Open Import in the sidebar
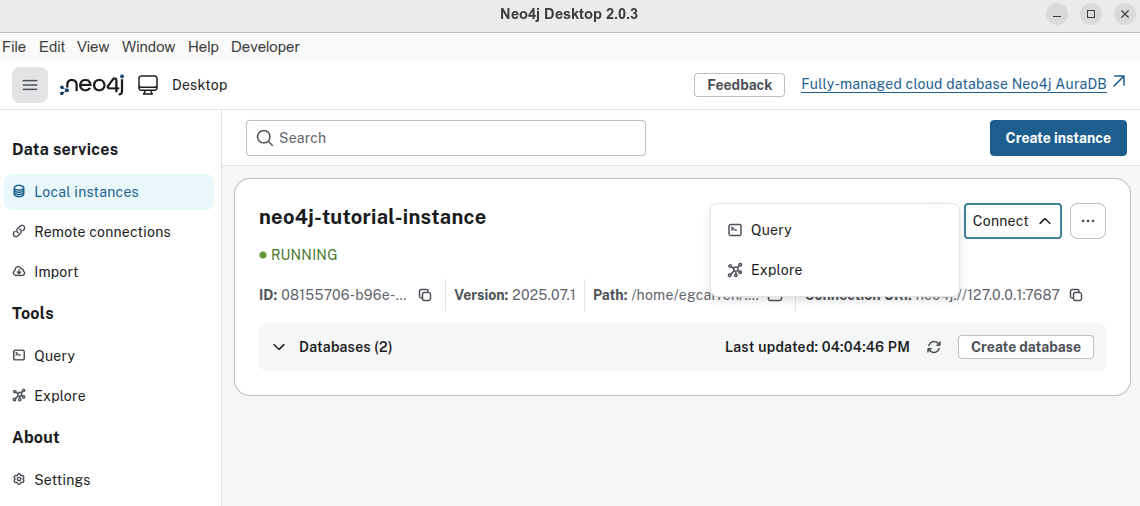 point(56,272)
